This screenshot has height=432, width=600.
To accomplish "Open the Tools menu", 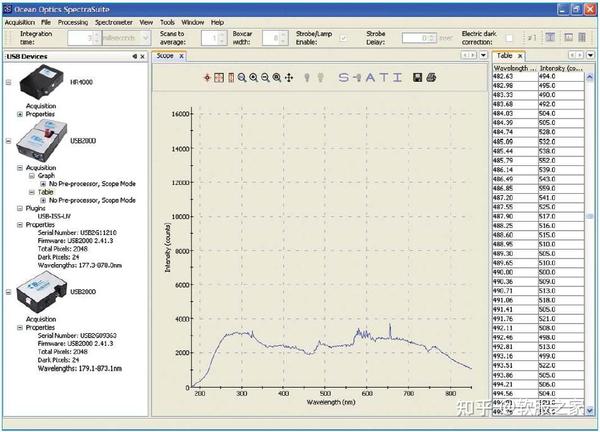I will [x=167, y=23].
